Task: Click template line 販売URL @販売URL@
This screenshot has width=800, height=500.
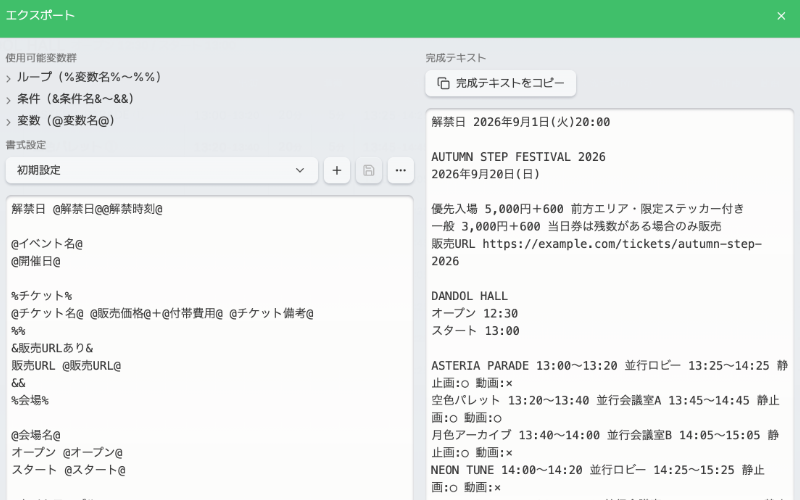Action: [66, 366]
